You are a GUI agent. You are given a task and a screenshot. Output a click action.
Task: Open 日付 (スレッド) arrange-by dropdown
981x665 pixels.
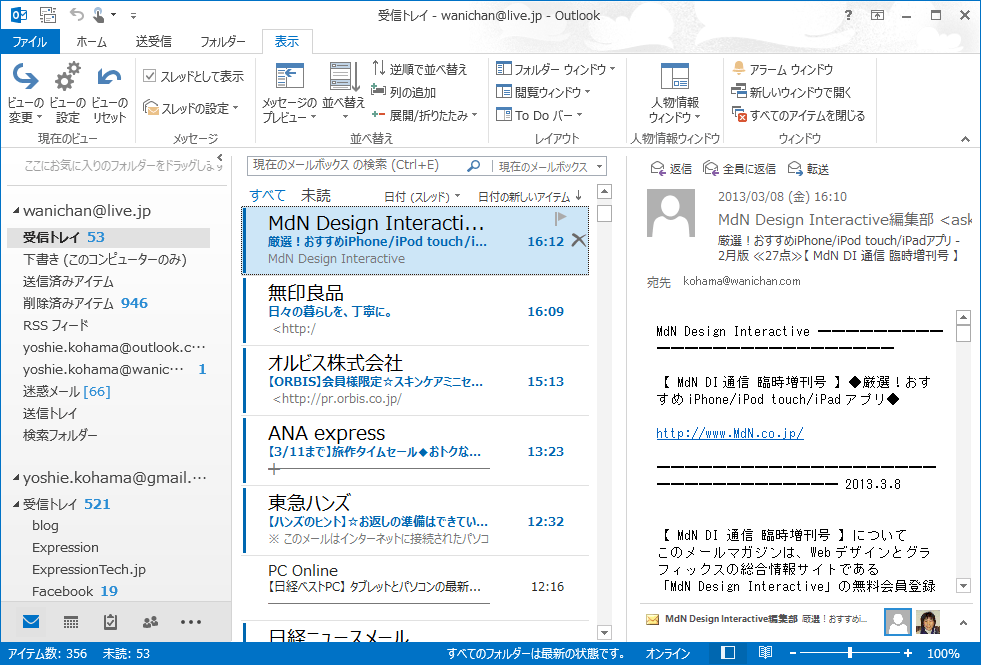click(422, 196)
